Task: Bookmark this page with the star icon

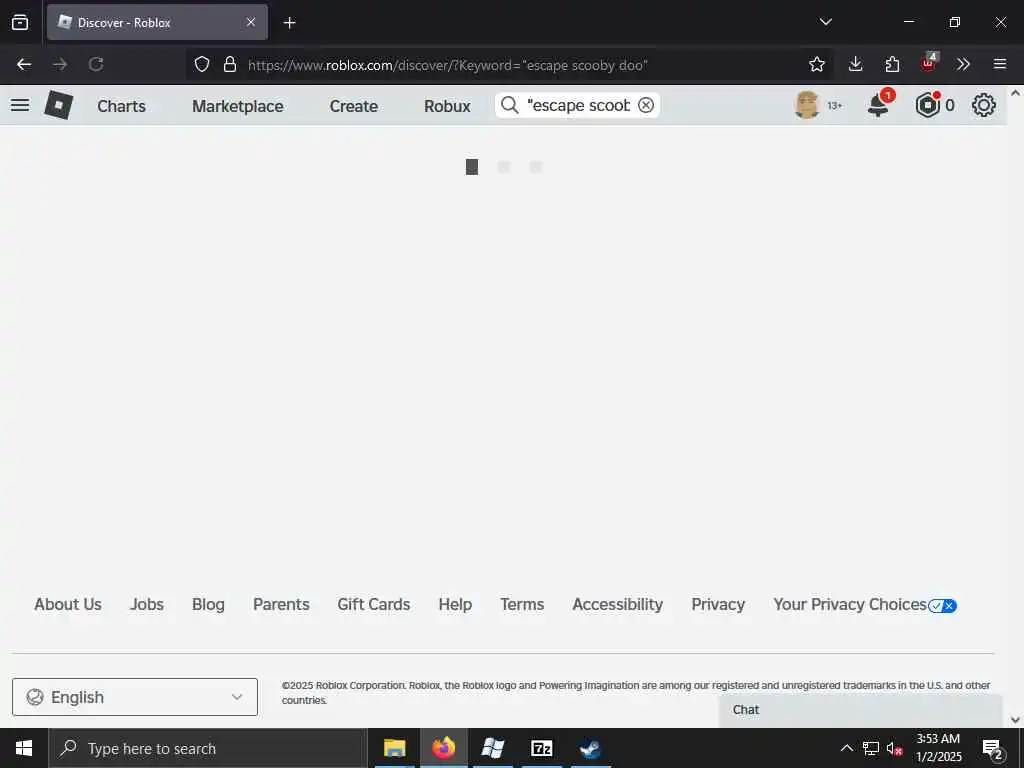Action: click(816, 64)
